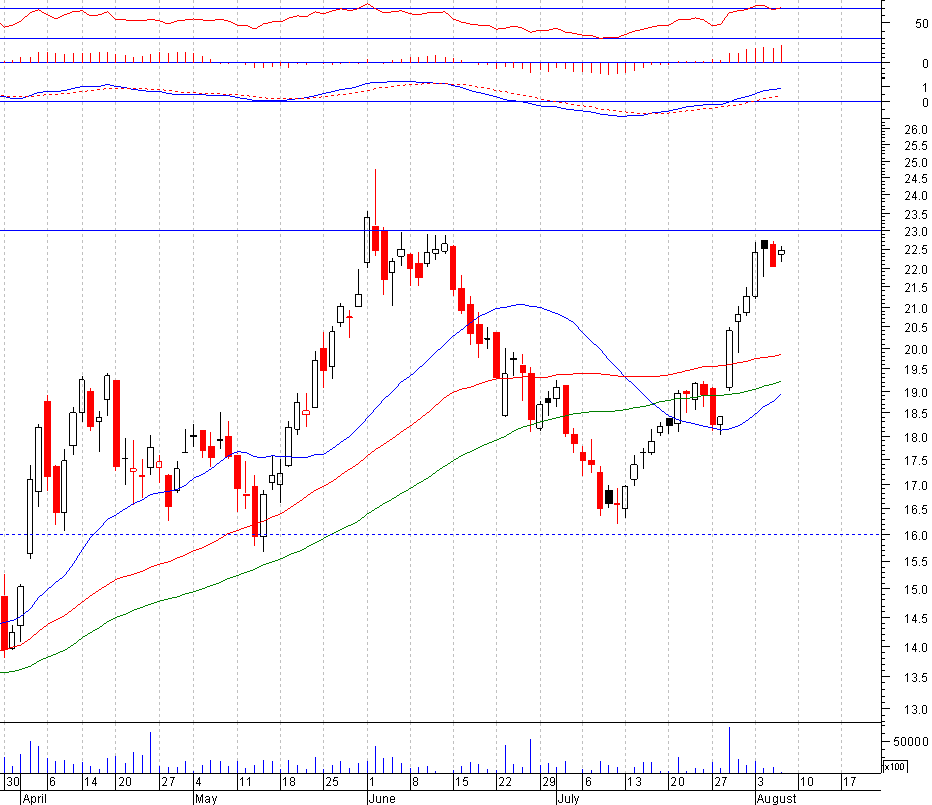Select the July month label
Viewport: 932px width, 805px height.
pos(568,798)
